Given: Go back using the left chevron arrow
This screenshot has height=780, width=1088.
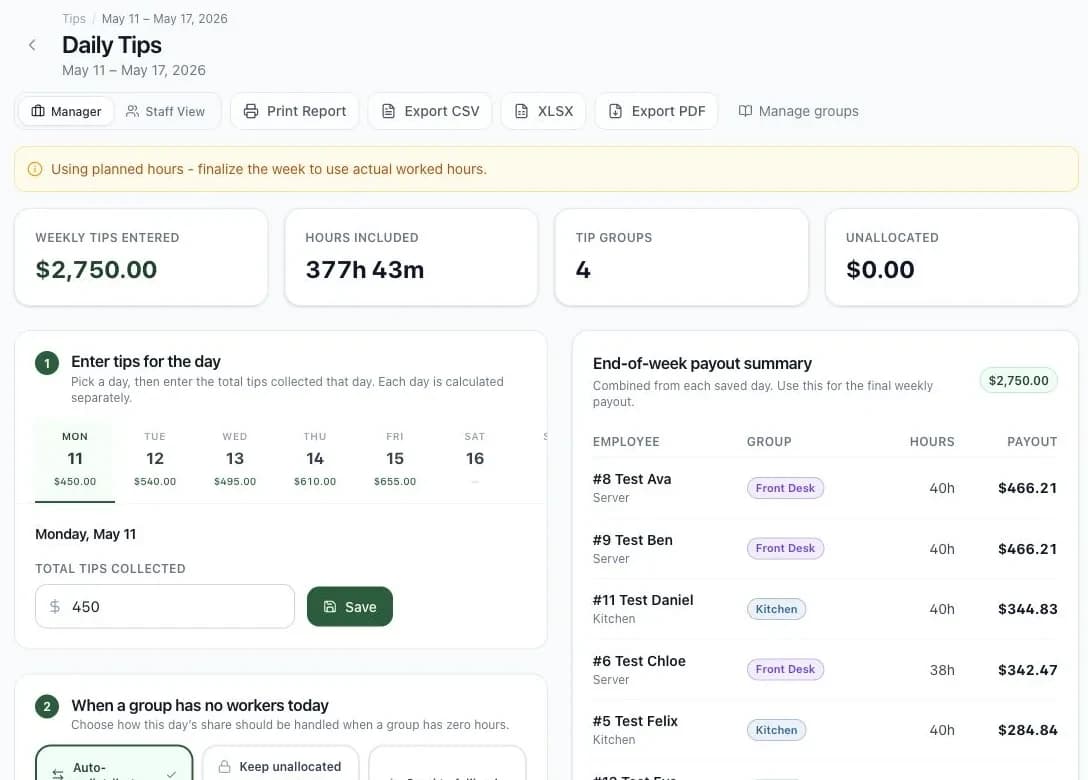Looking at the screenshot, I should click(32, 45).
